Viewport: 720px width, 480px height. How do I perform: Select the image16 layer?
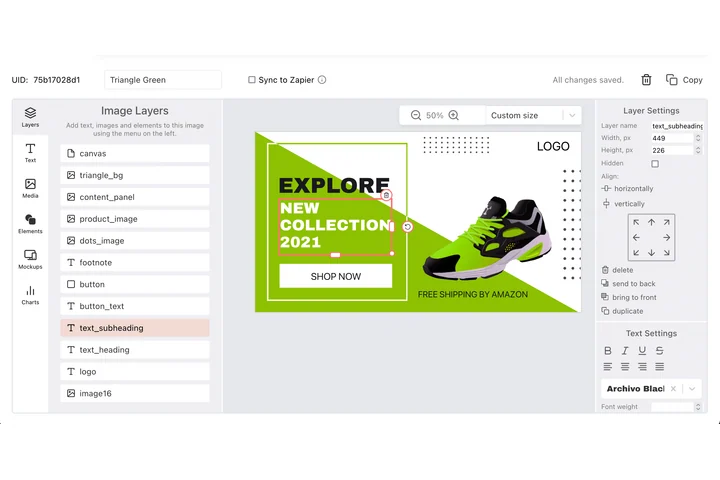[135, 393]
